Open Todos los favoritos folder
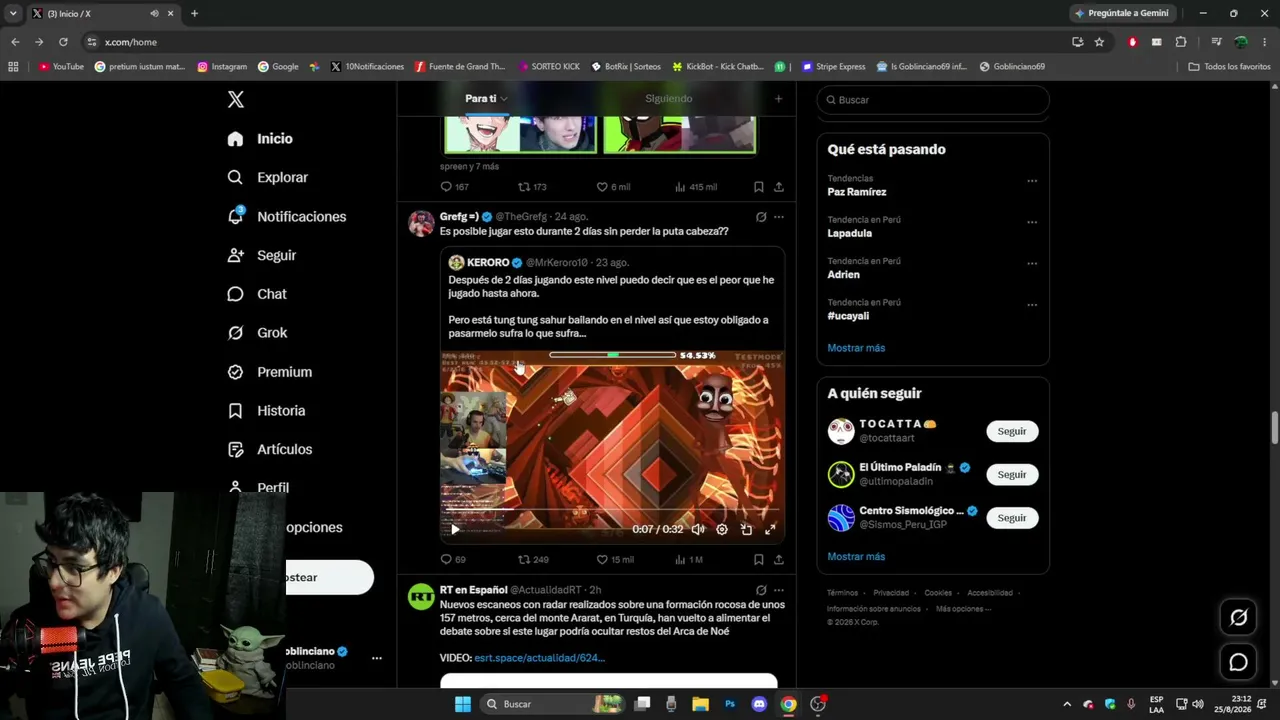The height and width of the screenshot is (720, 1280). (1229, 67)
